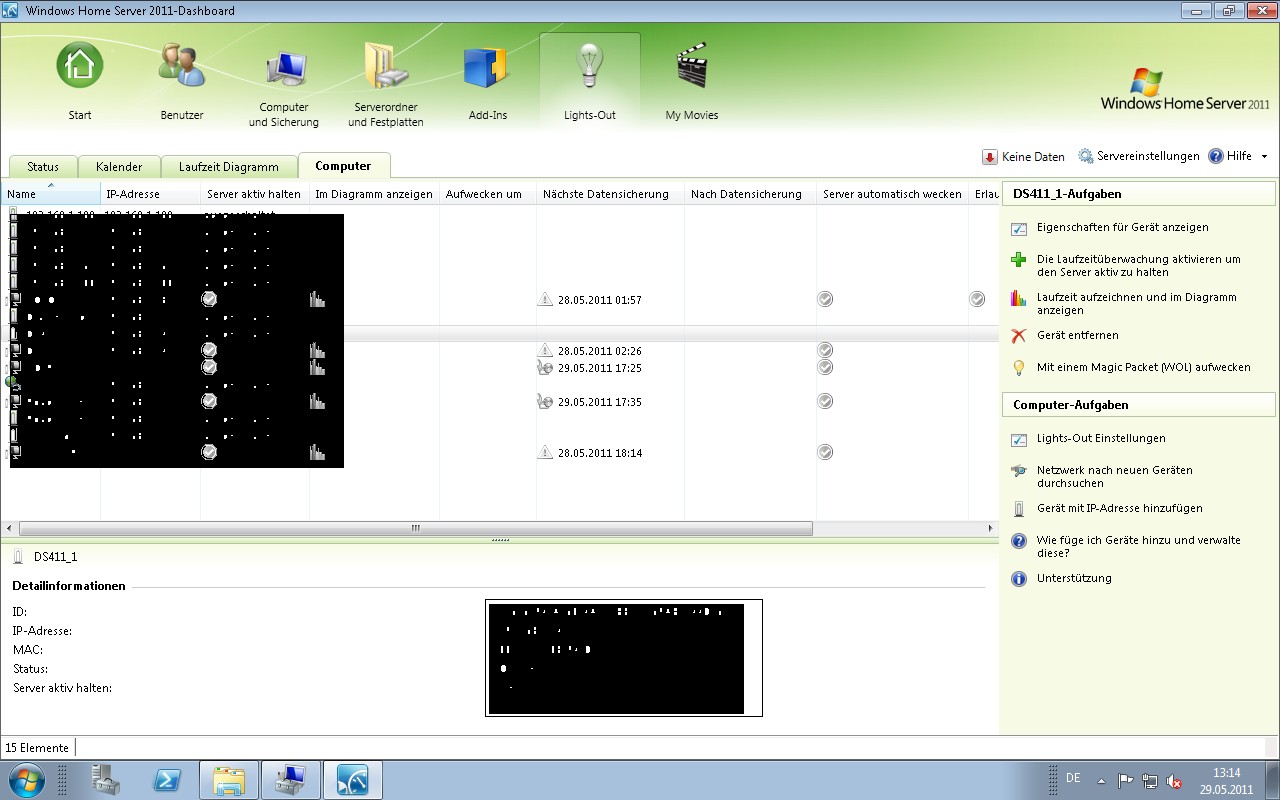Open PowerShell from the taskbar
The image size is (1280, 800).
[x=167, y=779]
